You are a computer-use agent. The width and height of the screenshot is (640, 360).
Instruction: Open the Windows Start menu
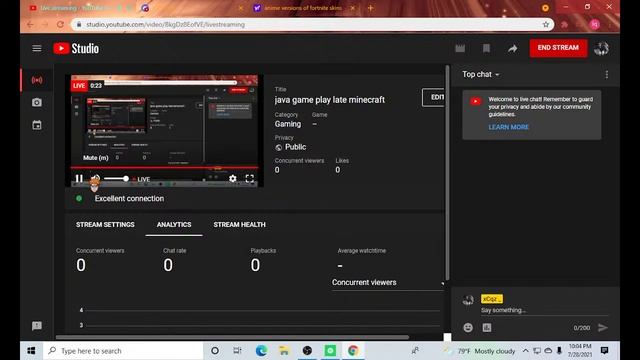pyautogui.click(x=31, y=351)
